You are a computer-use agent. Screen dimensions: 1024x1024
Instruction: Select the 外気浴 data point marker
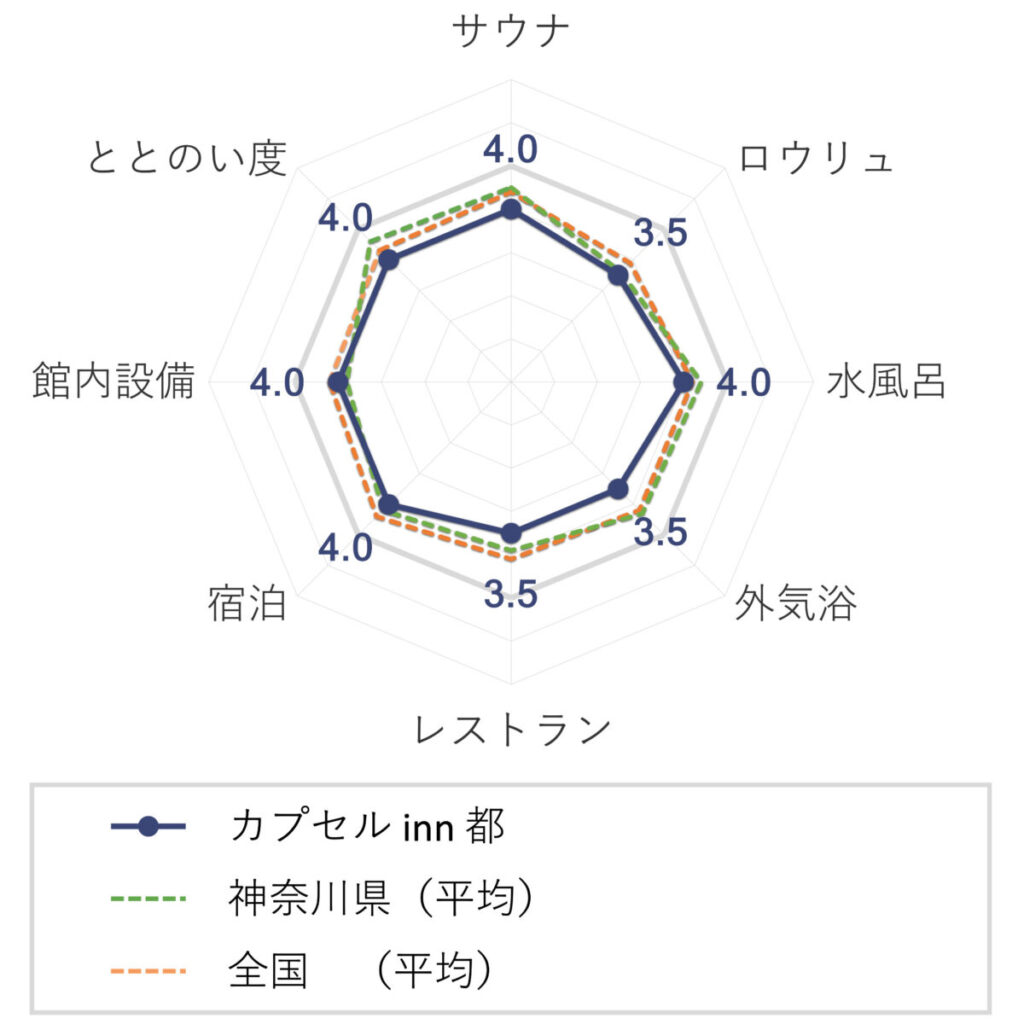pyautogui.click(x=618, y=489)
